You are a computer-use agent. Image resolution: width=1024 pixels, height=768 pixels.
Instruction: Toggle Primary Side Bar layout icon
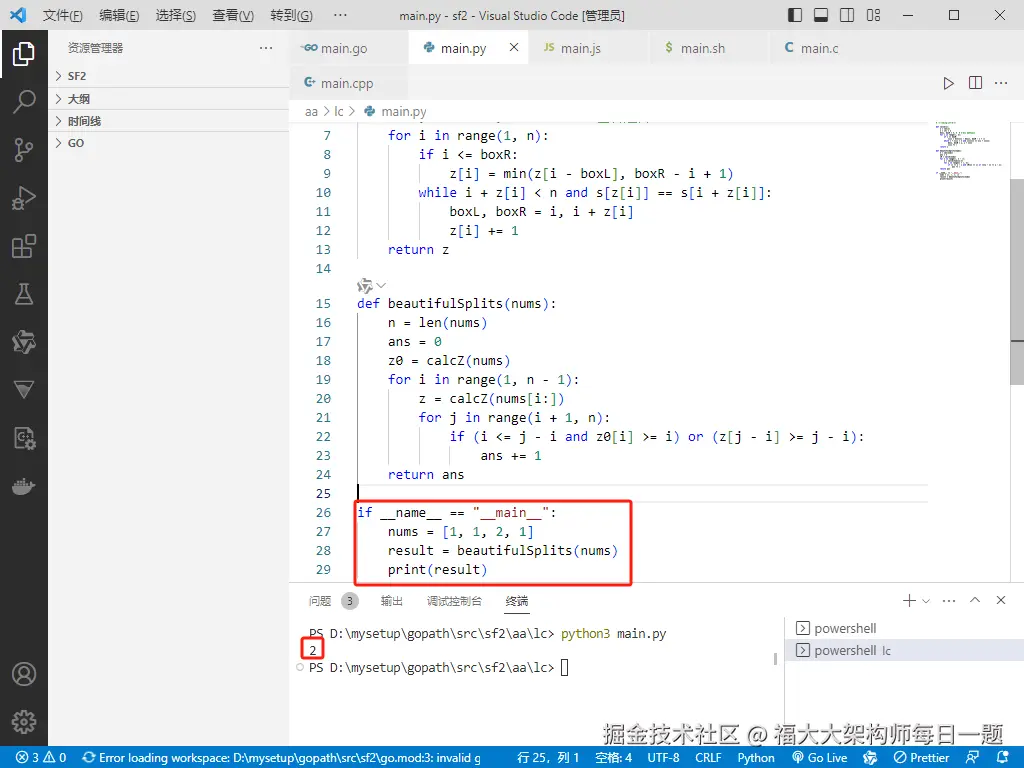(x=795, y=15)
